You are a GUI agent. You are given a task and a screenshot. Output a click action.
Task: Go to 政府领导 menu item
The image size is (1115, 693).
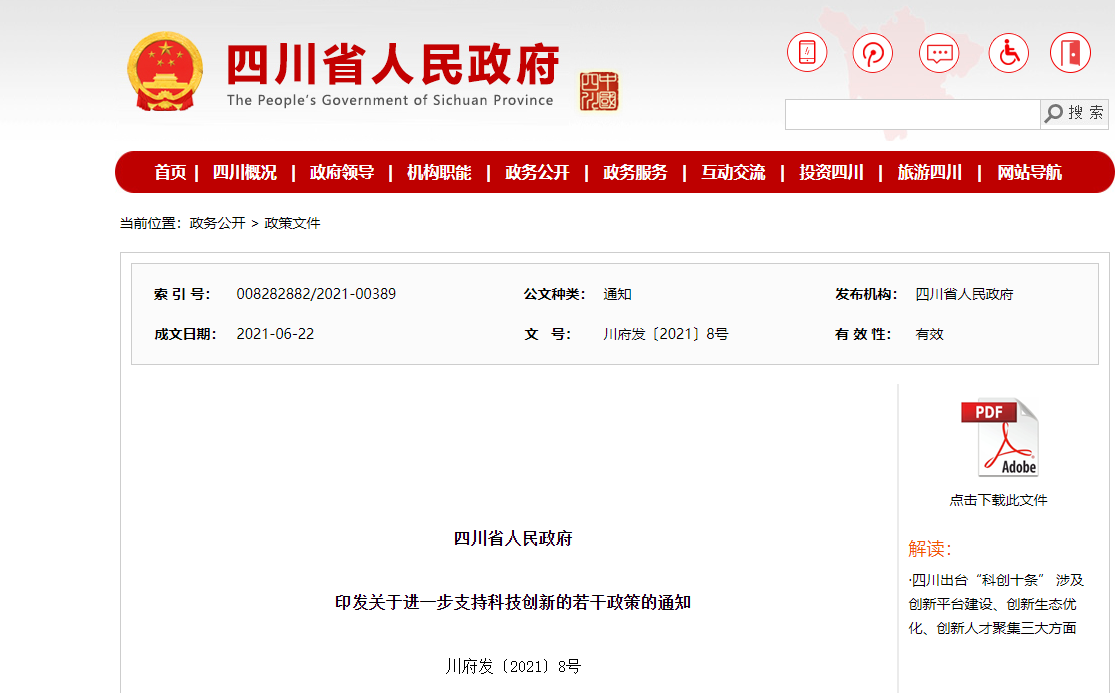(x=342, y=172)
